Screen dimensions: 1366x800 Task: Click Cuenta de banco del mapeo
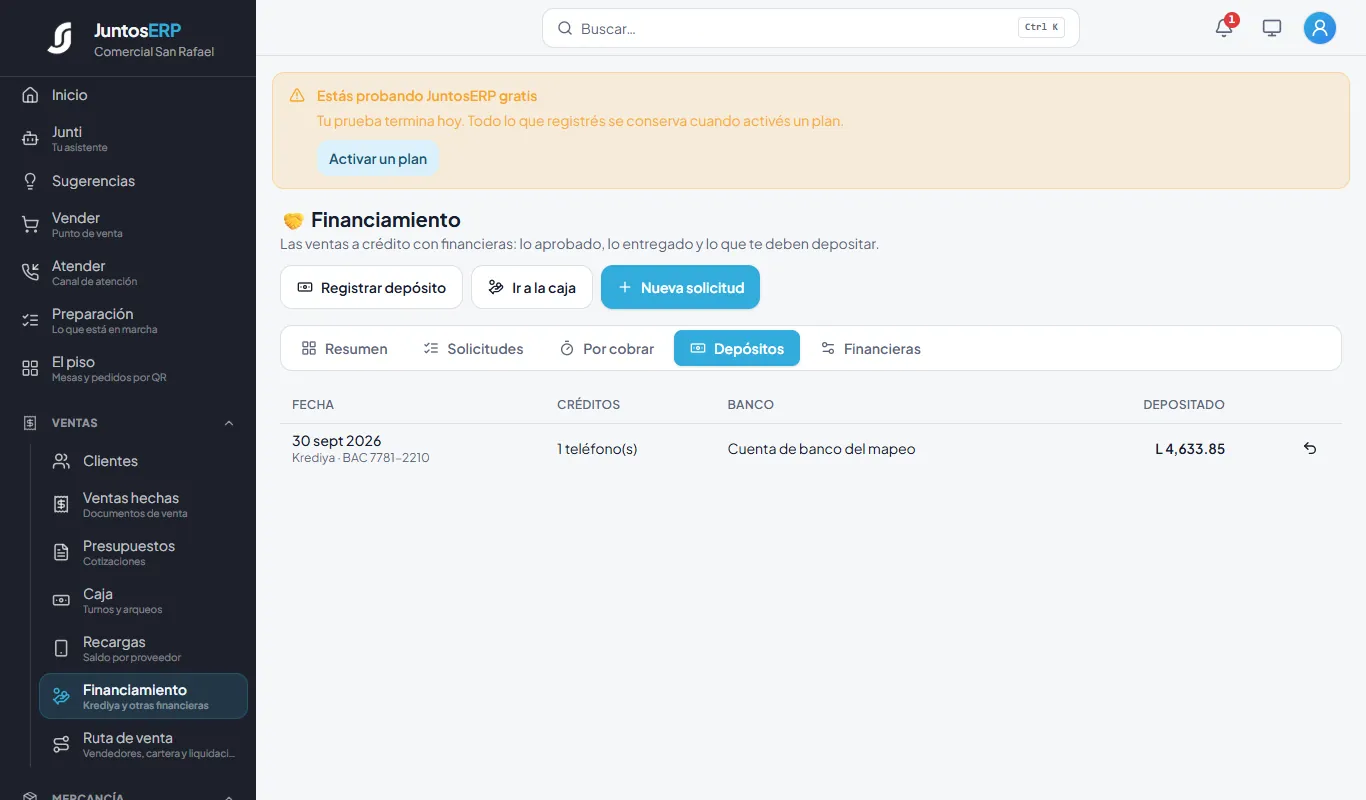coord(821,449)
